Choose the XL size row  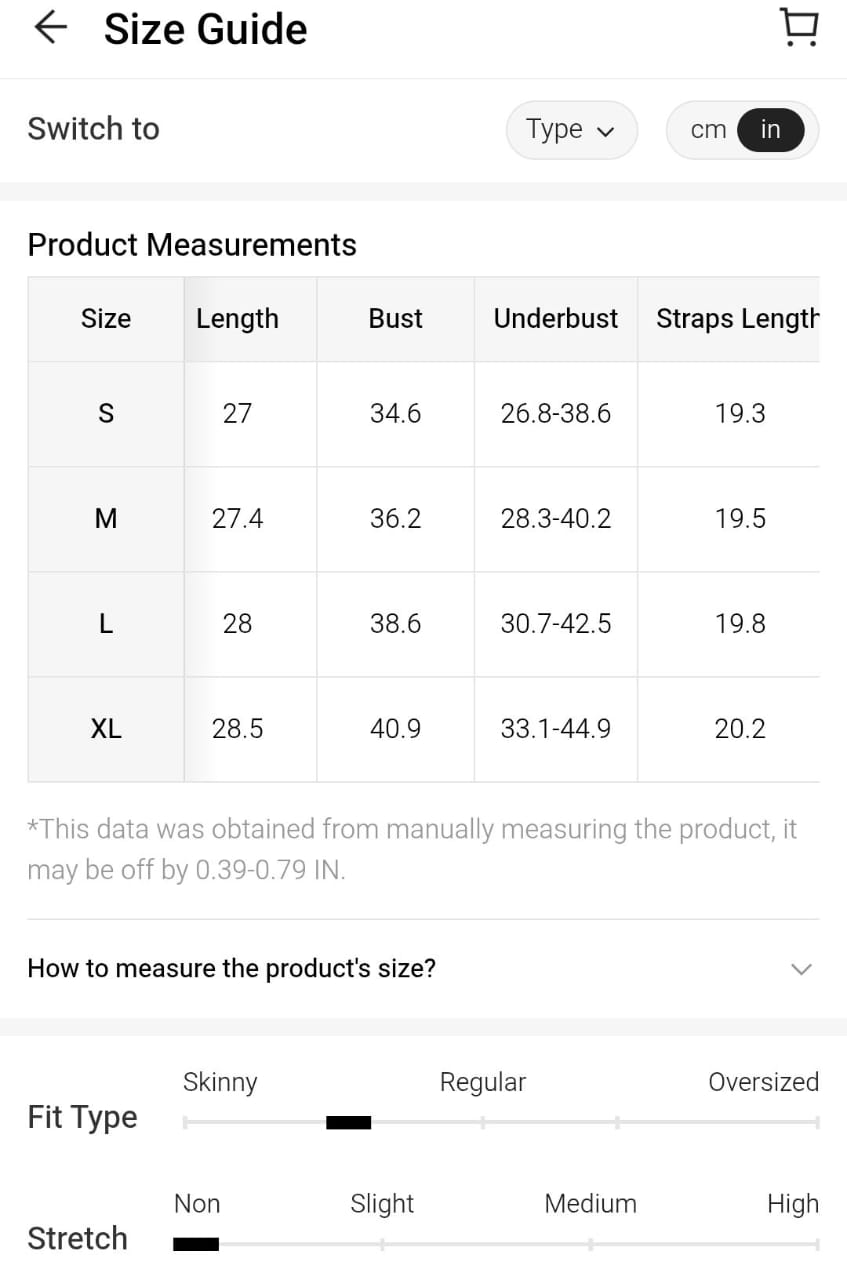[x=106, y=729]
